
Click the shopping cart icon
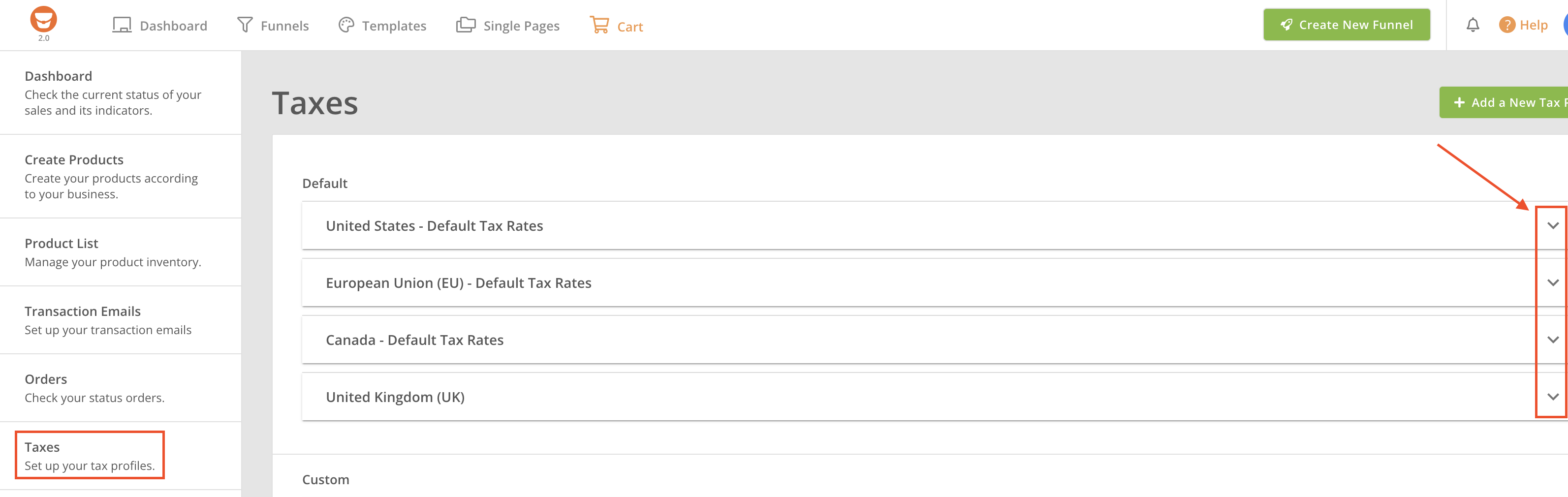tap(599, 26)
